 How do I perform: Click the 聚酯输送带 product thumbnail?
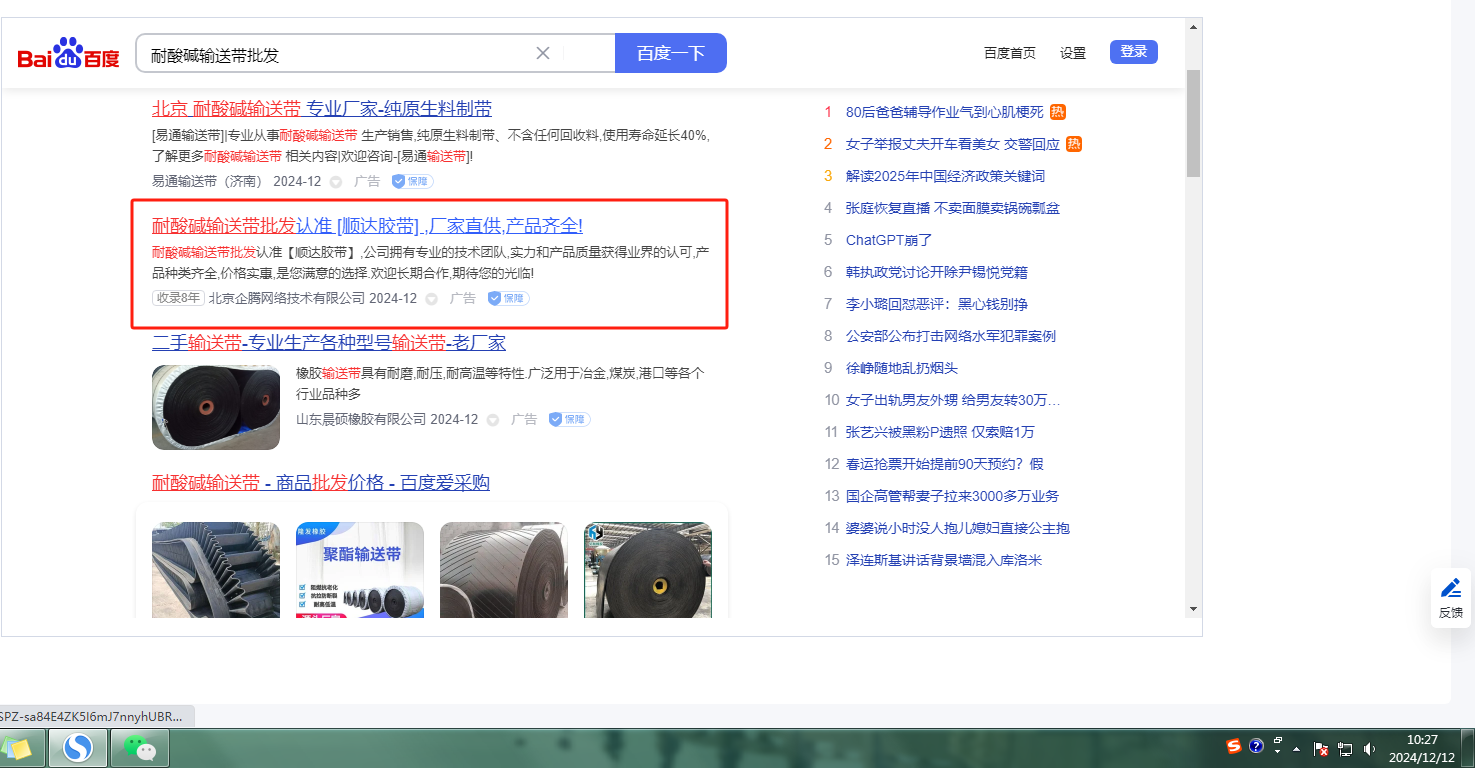point(359,568)
